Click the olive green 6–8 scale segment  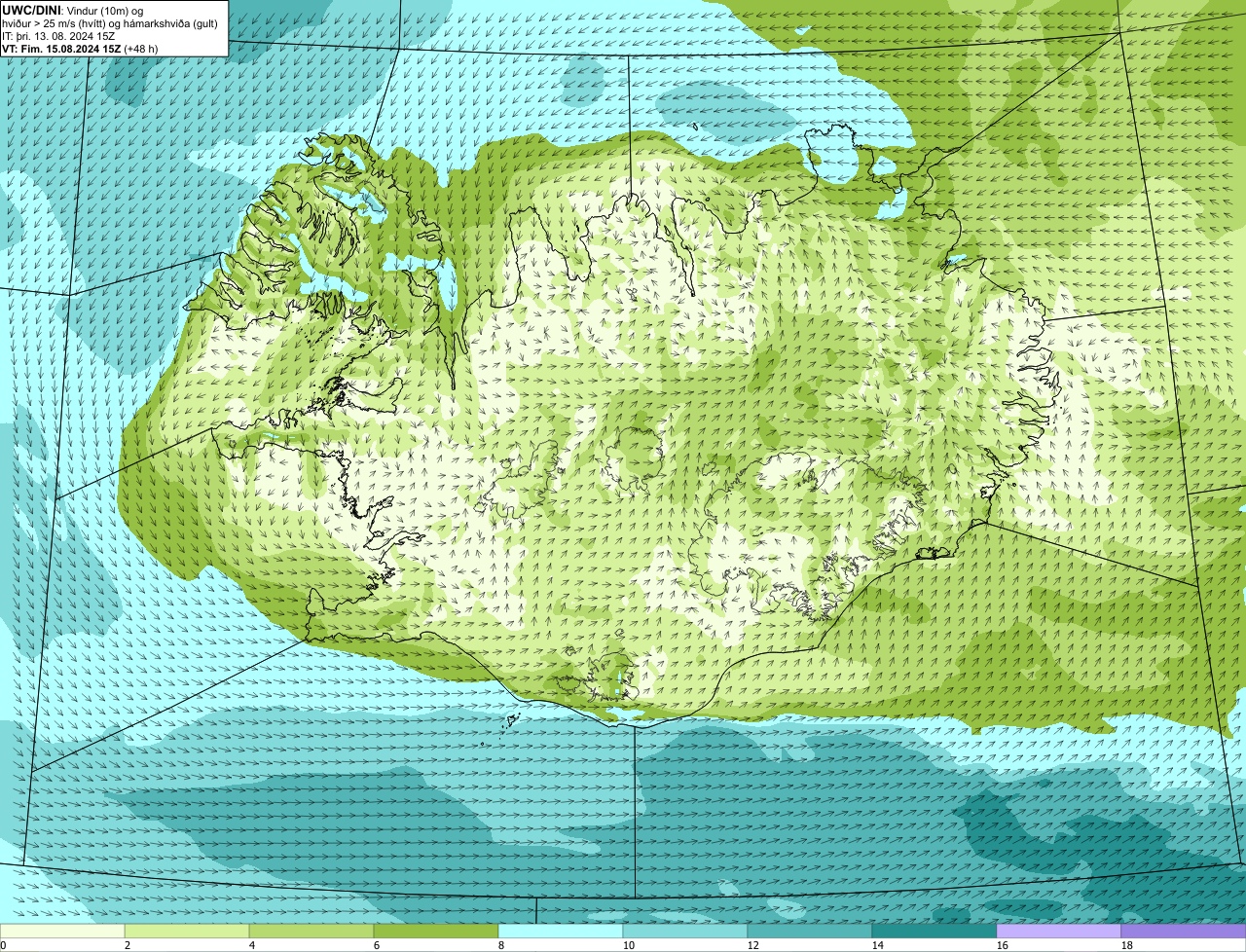coord(436,932)
